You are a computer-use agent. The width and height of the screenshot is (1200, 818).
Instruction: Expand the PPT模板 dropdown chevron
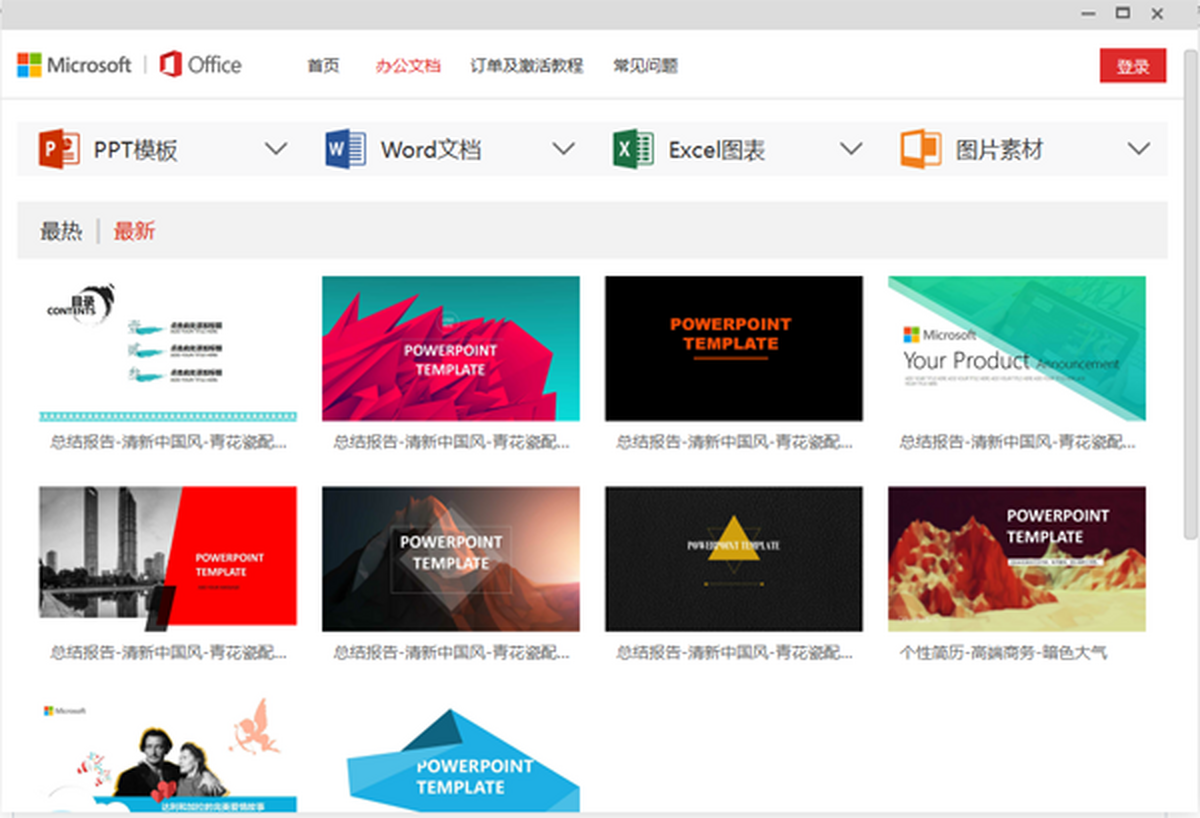click(x=276, y=148)
